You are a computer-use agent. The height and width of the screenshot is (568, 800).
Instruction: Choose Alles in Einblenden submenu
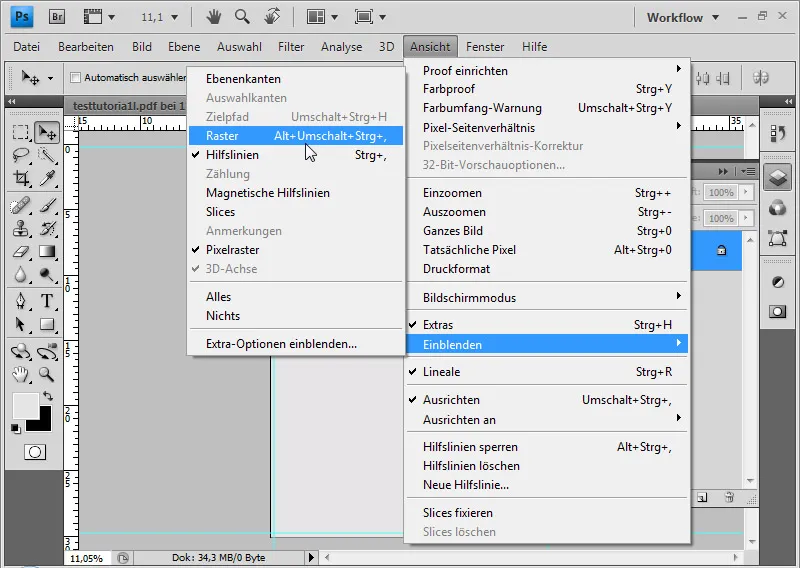pos(296,297)
